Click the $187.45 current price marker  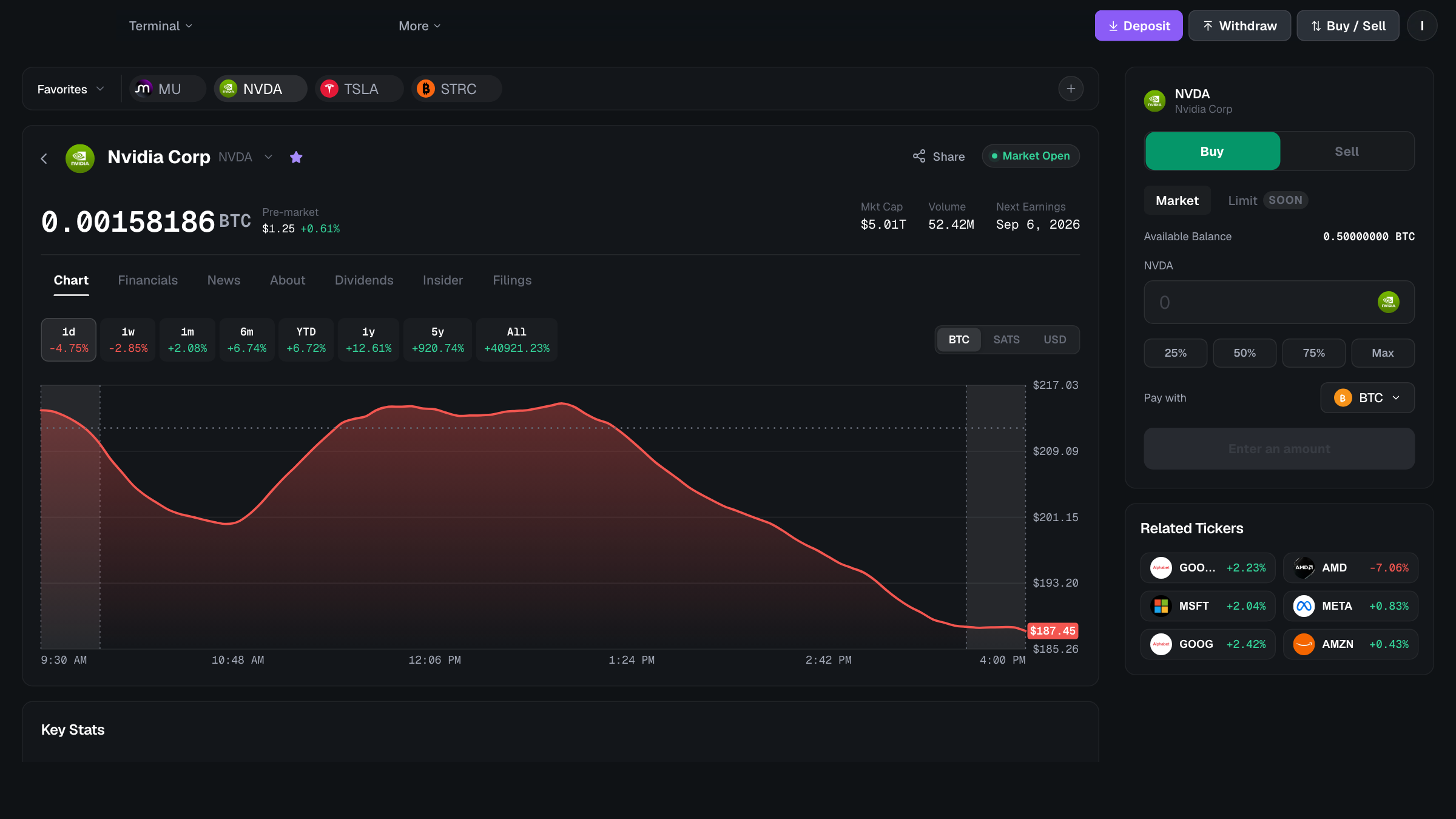click(x=1053, y=631)
